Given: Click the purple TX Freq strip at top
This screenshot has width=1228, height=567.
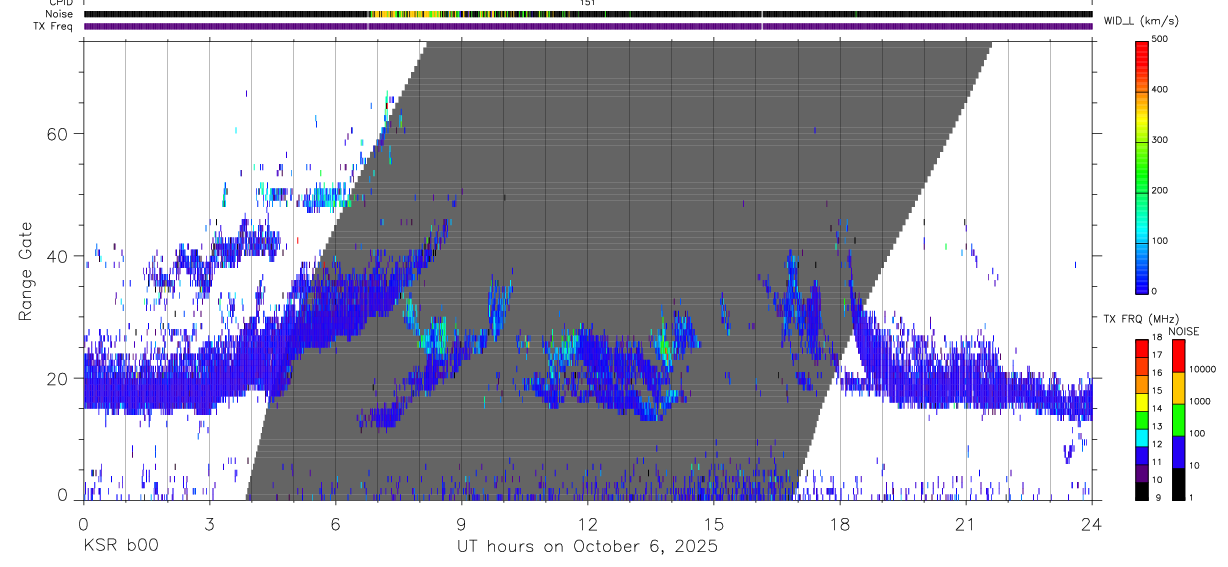Looking at the screenshot, I should (587, 25).
